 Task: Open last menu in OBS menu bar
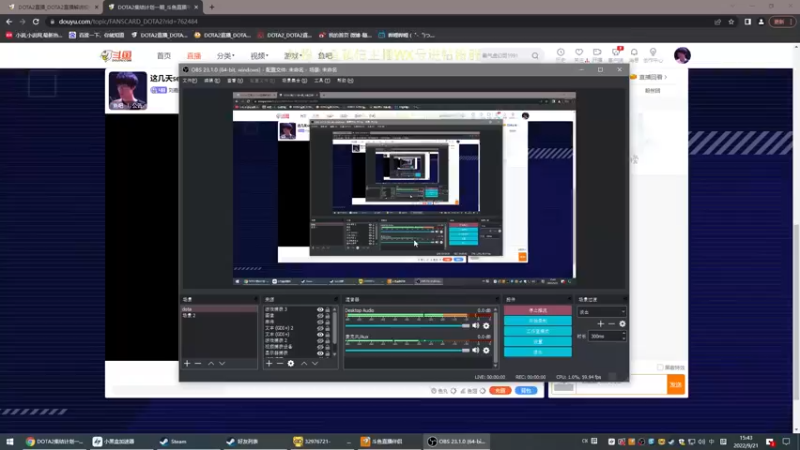[x=345, y=81]
